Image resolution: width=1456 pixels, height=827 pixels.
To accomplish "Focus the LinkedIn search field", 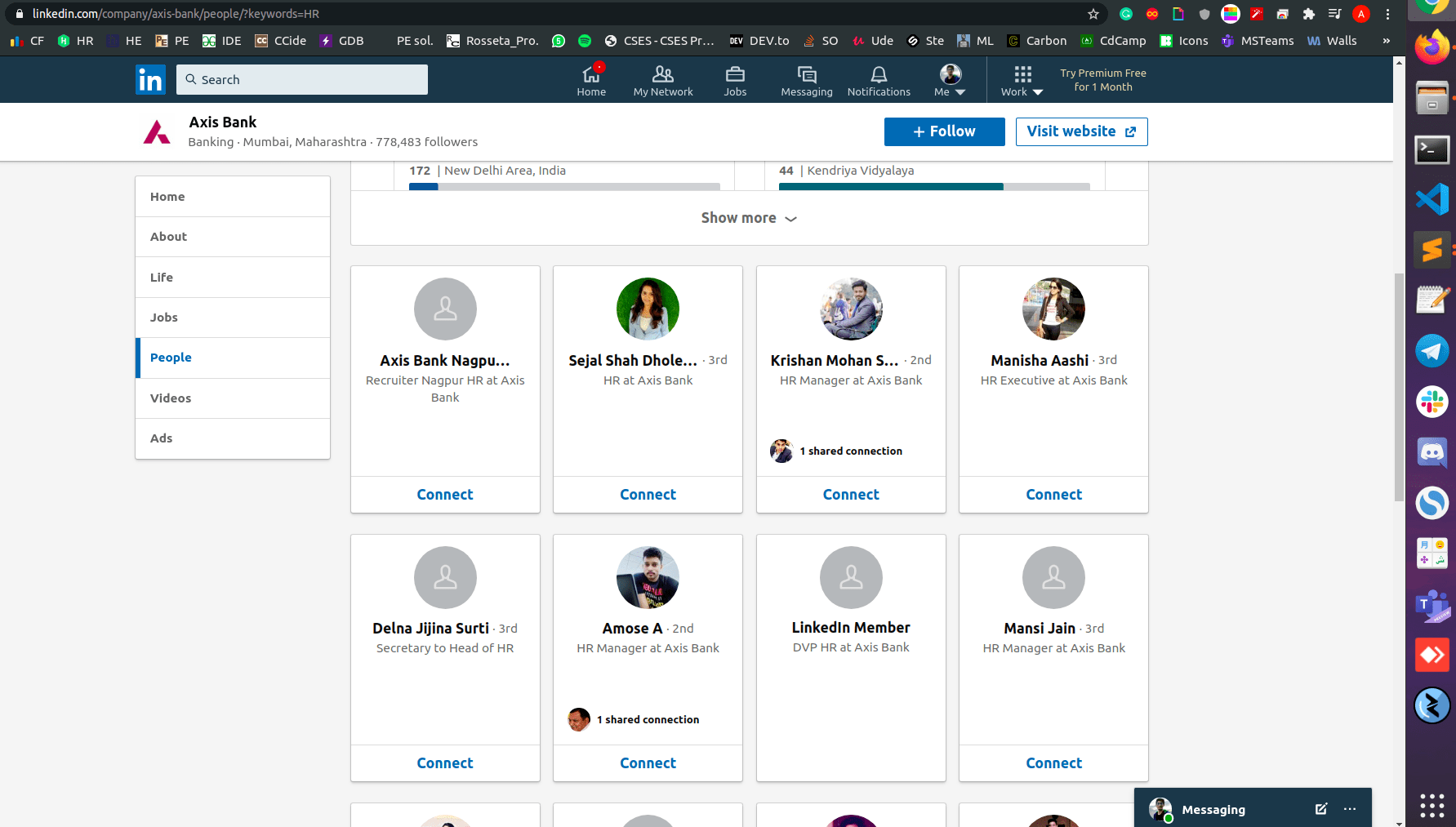I will [x=302, y=79].
